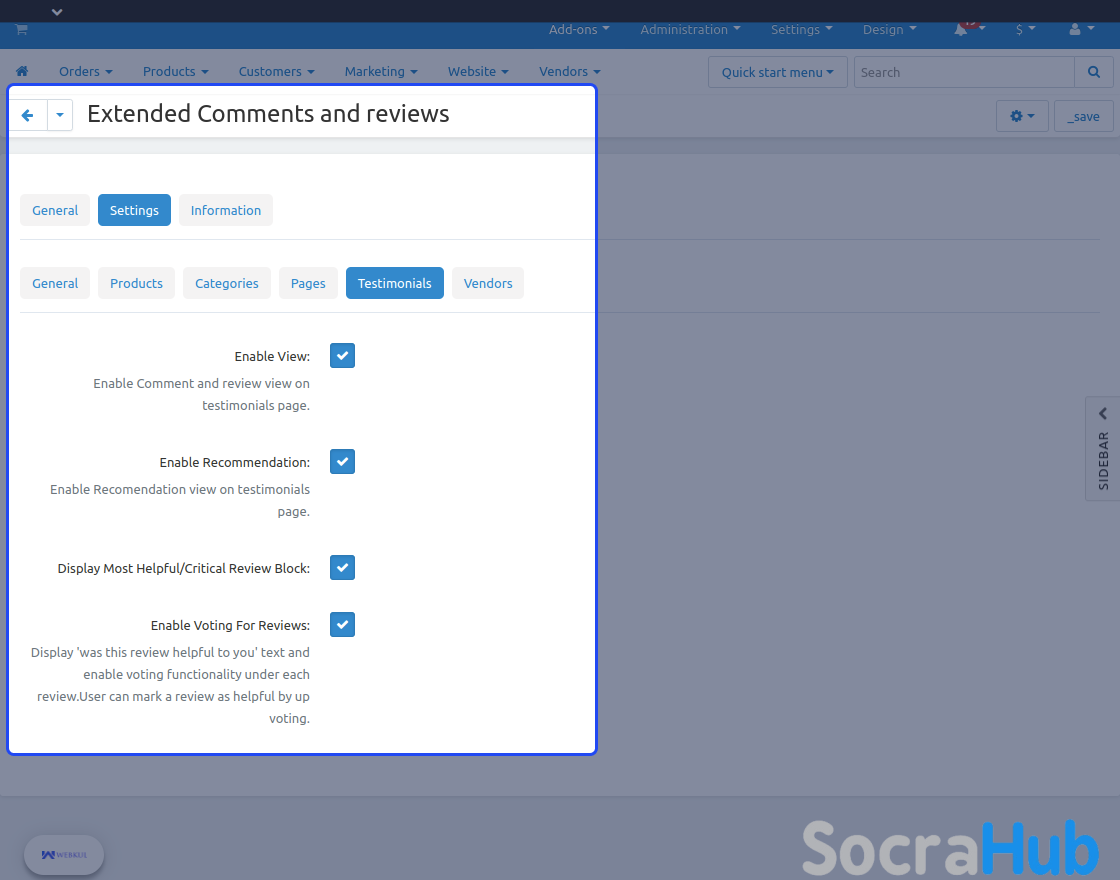This screenshot has height=880, width=1120.
Task: Click the Search input field
Action: [x=963, y=72]
